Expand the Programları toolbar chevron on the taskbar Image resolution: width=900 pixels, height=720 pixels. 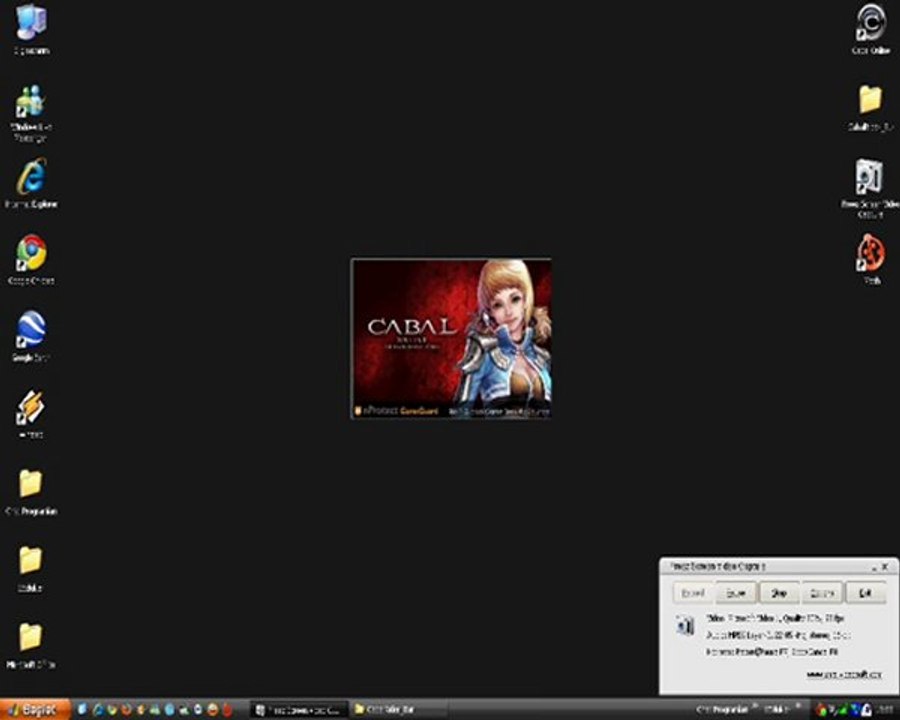point(755,707)
